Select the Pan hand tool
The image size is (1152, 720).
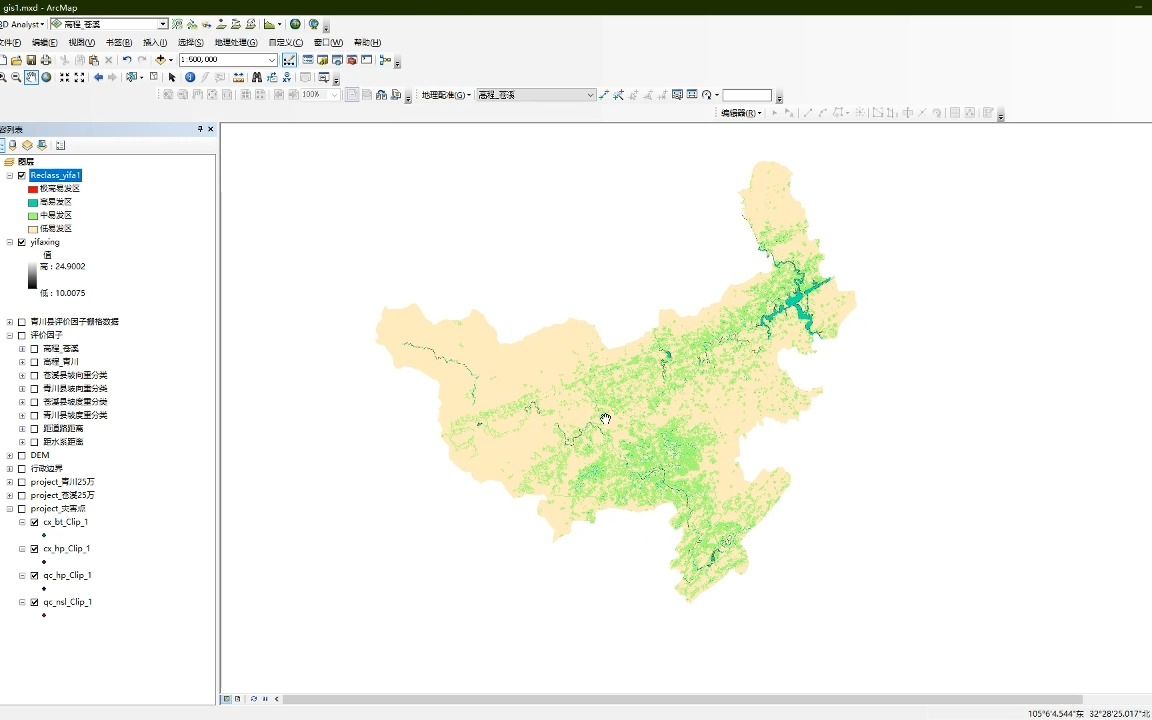pyautogui.click(x=32, y=77)
